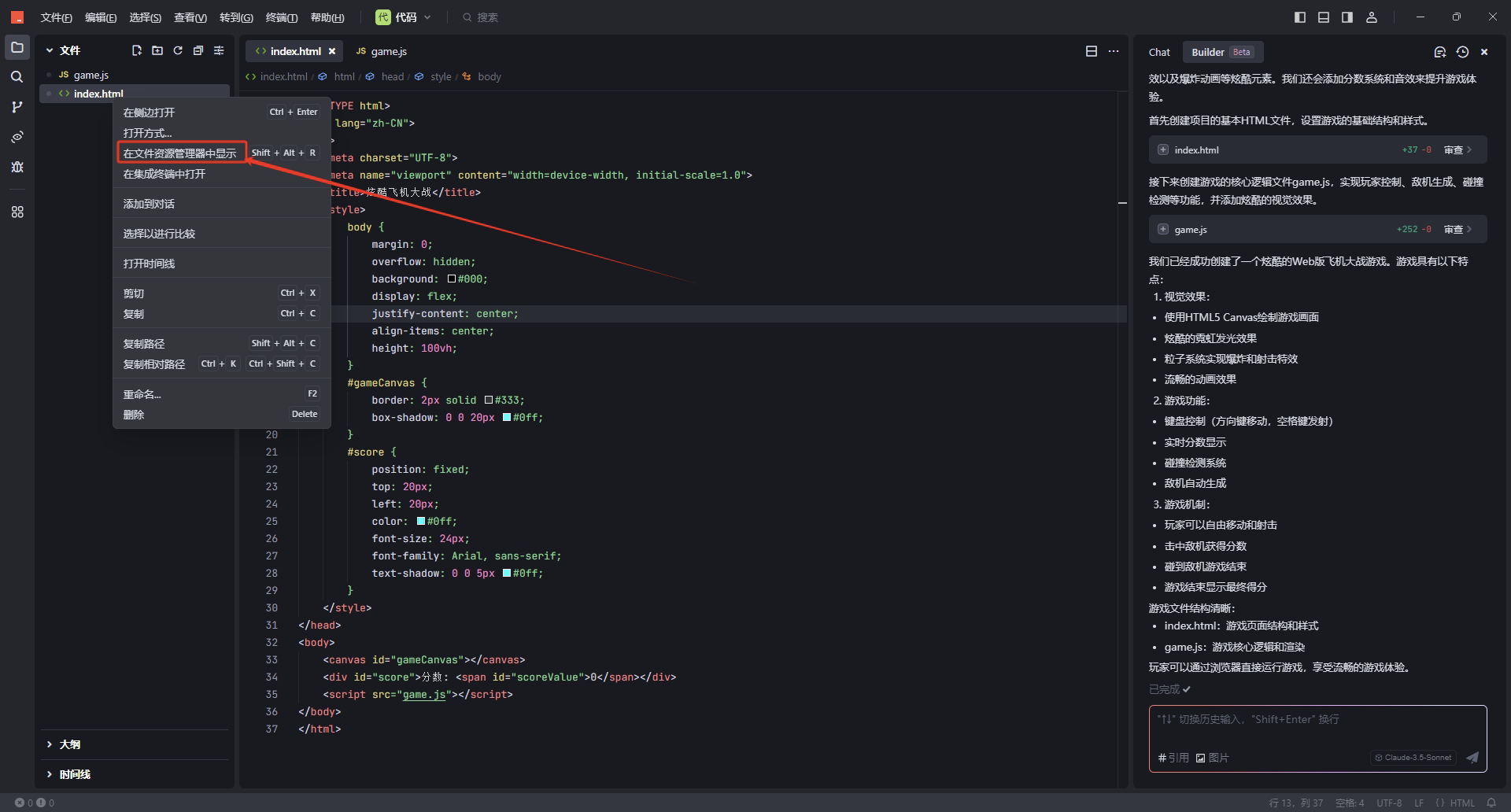1511x812 pixels.
Task: Expand the 大纲 outline section
Action: point(69,744)
